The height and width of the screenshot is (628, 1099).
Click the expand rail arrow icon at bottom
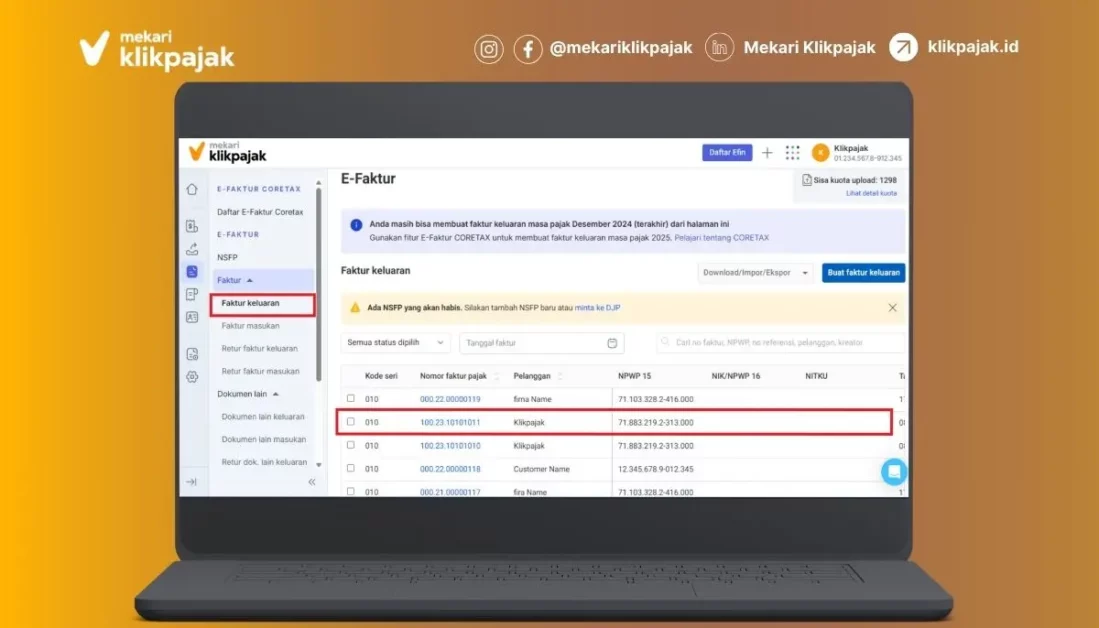[x=191, y=482]
